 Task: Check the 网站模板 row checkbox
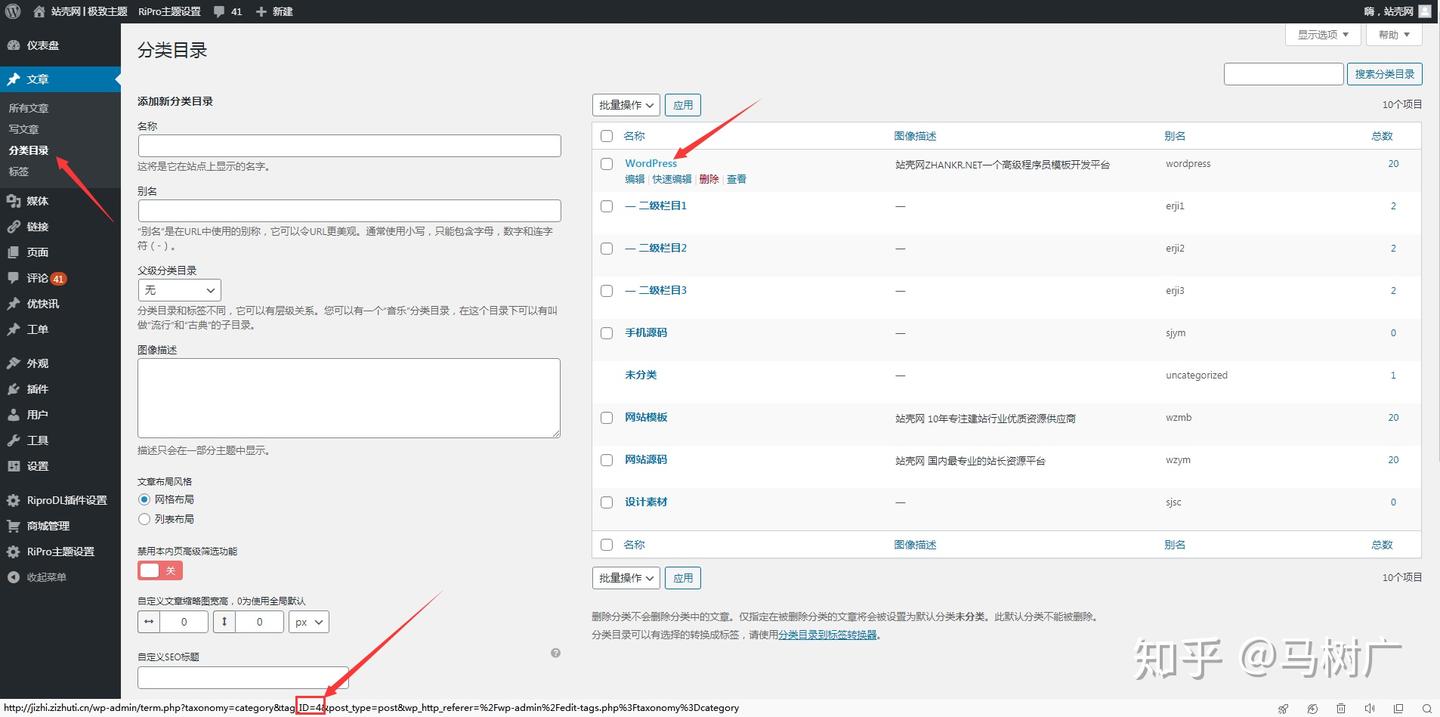pos(606,418)
